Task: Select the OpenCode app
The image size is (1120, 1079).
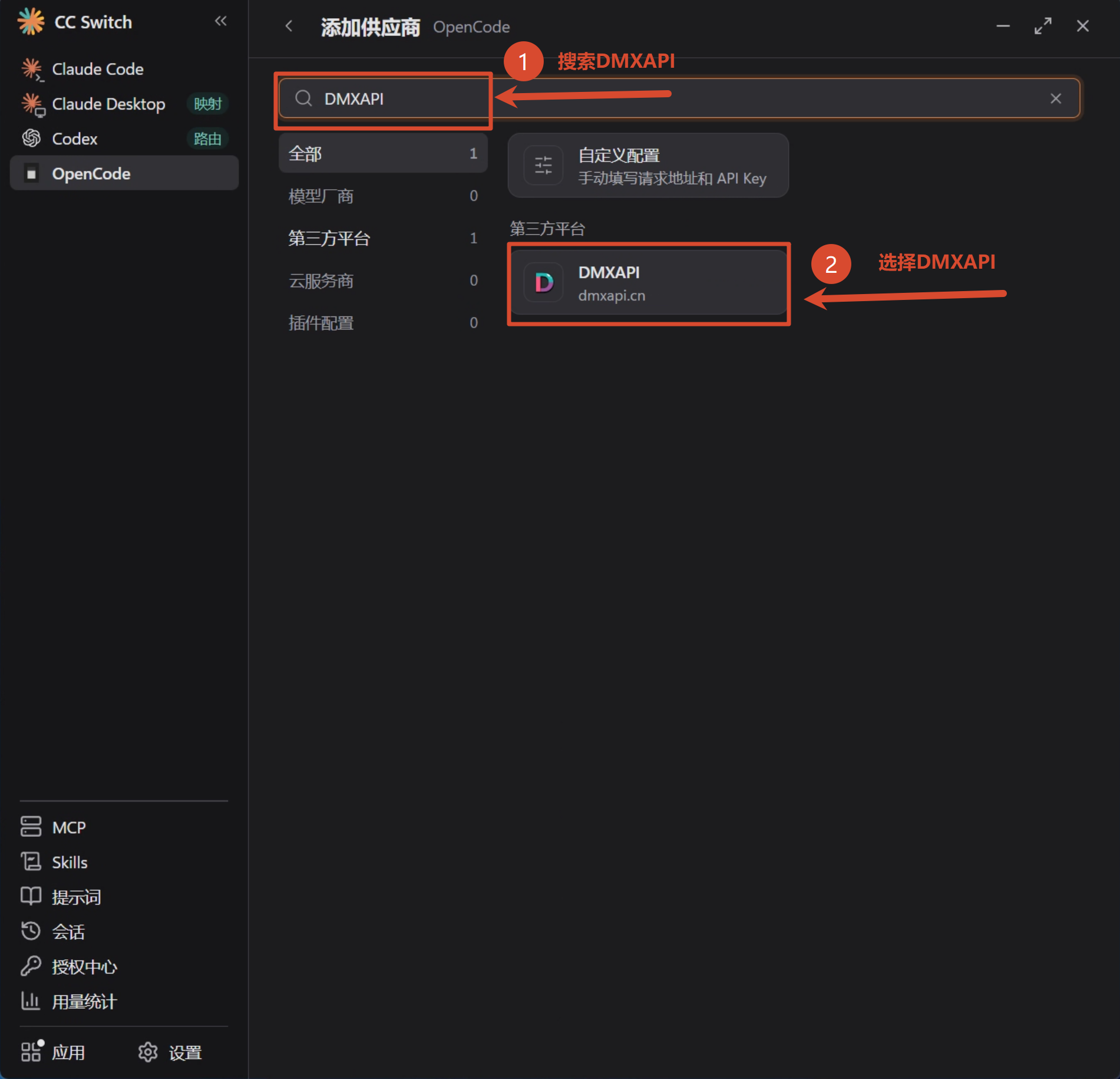Action: [124, 173]
